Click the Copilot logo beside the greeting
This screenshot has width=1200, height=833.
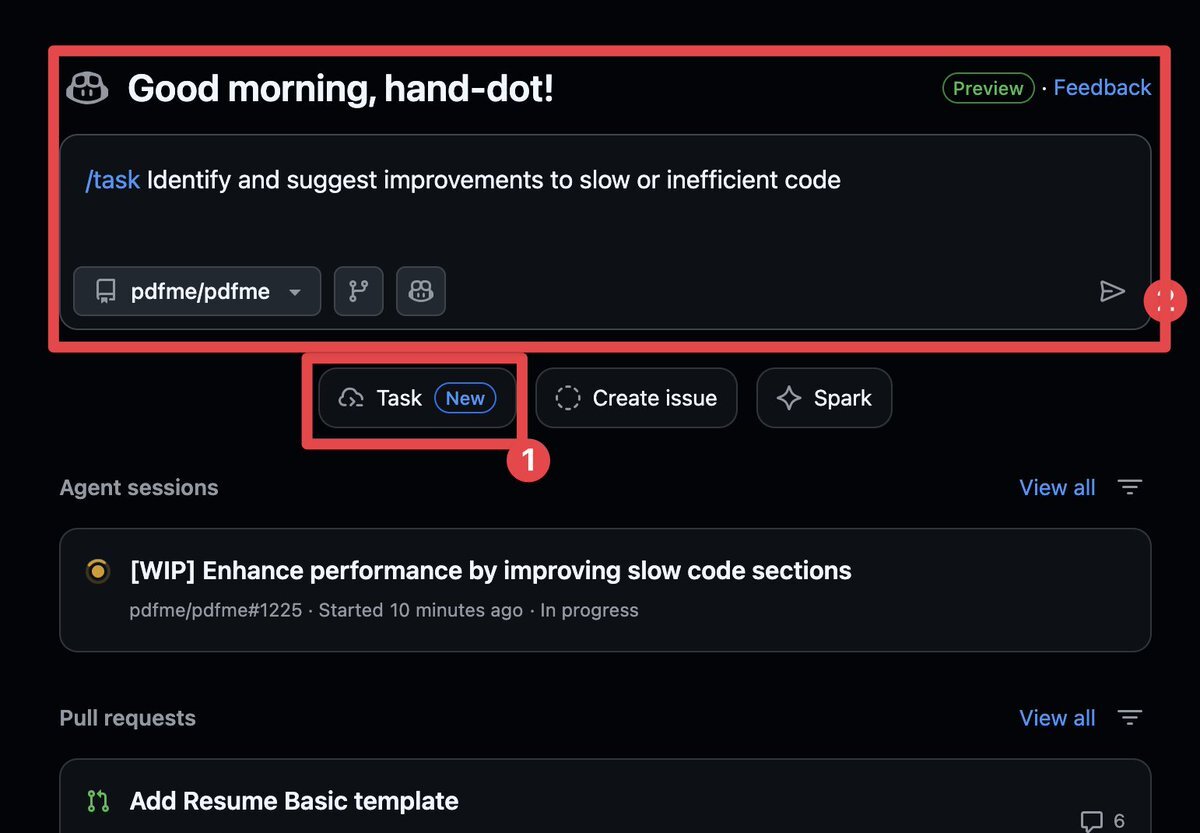87,88
